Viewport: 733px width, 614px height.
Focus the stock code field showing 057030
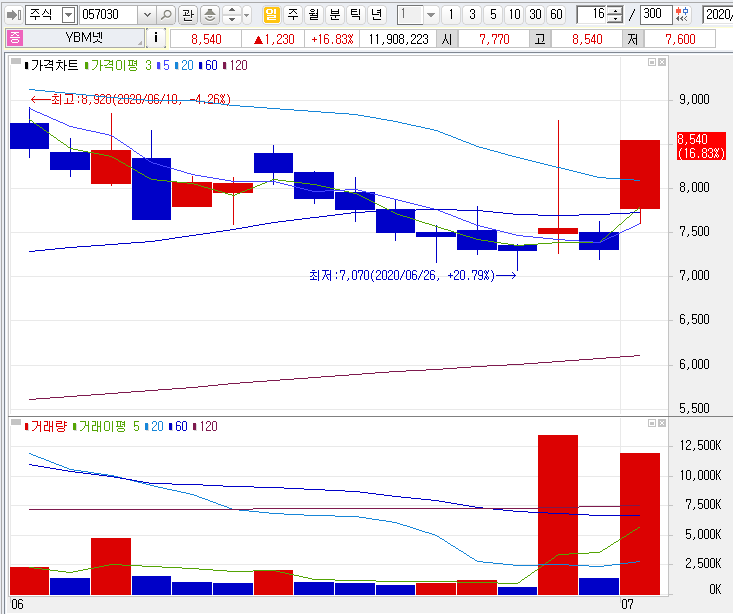point(109,15)
